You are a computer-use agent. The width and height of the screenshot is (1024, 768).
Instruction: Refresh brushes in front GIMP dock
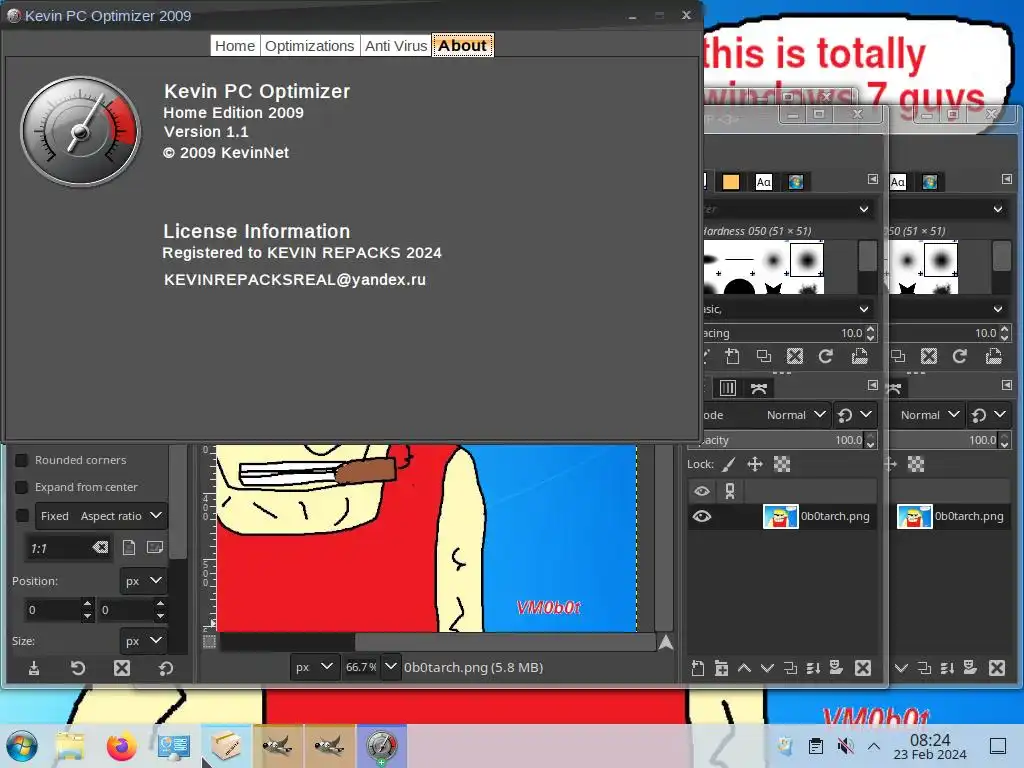click(x=826, y=356)
